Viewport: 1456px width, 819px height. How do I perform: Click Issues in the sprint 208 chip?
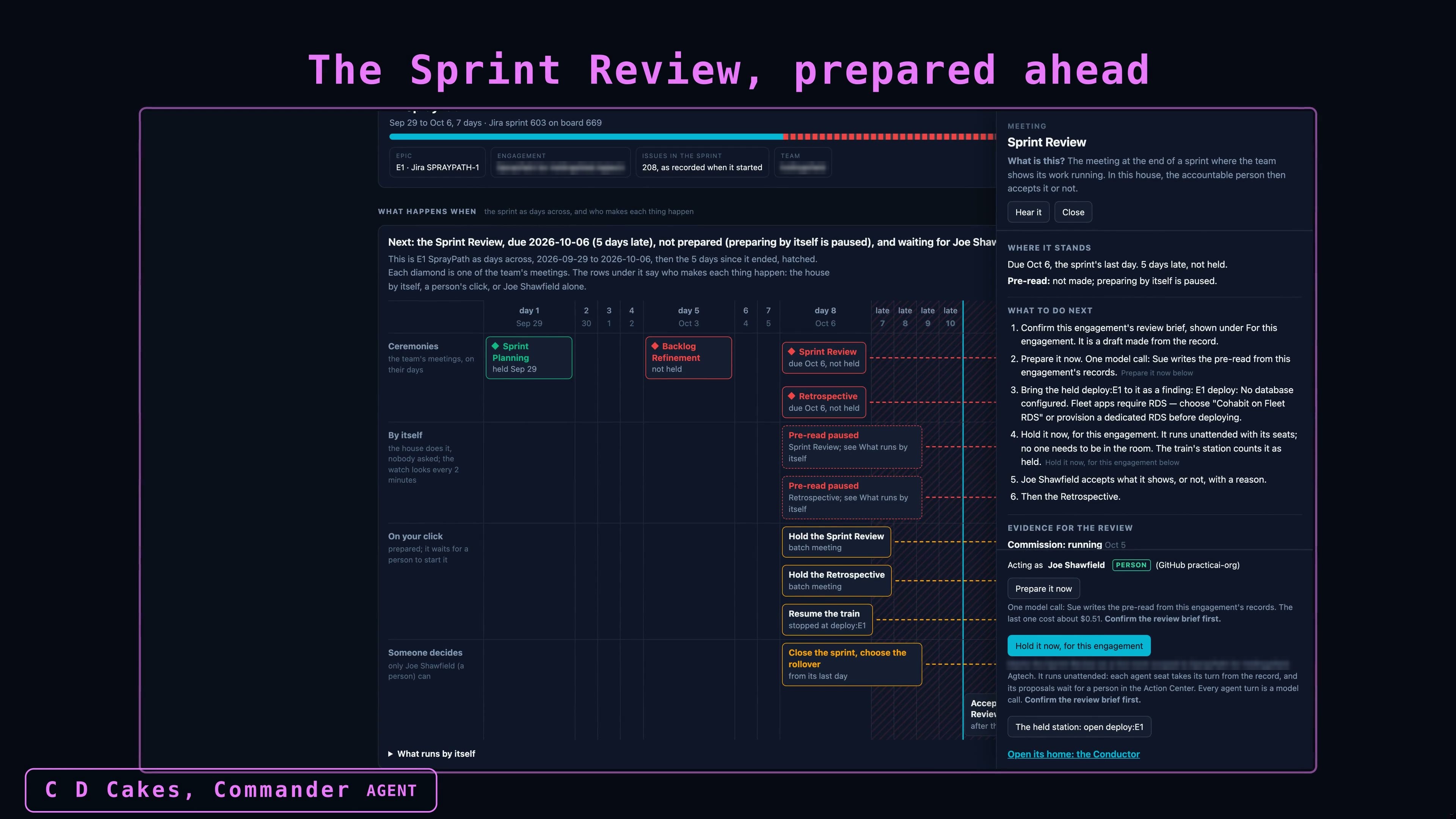point(702,162)
